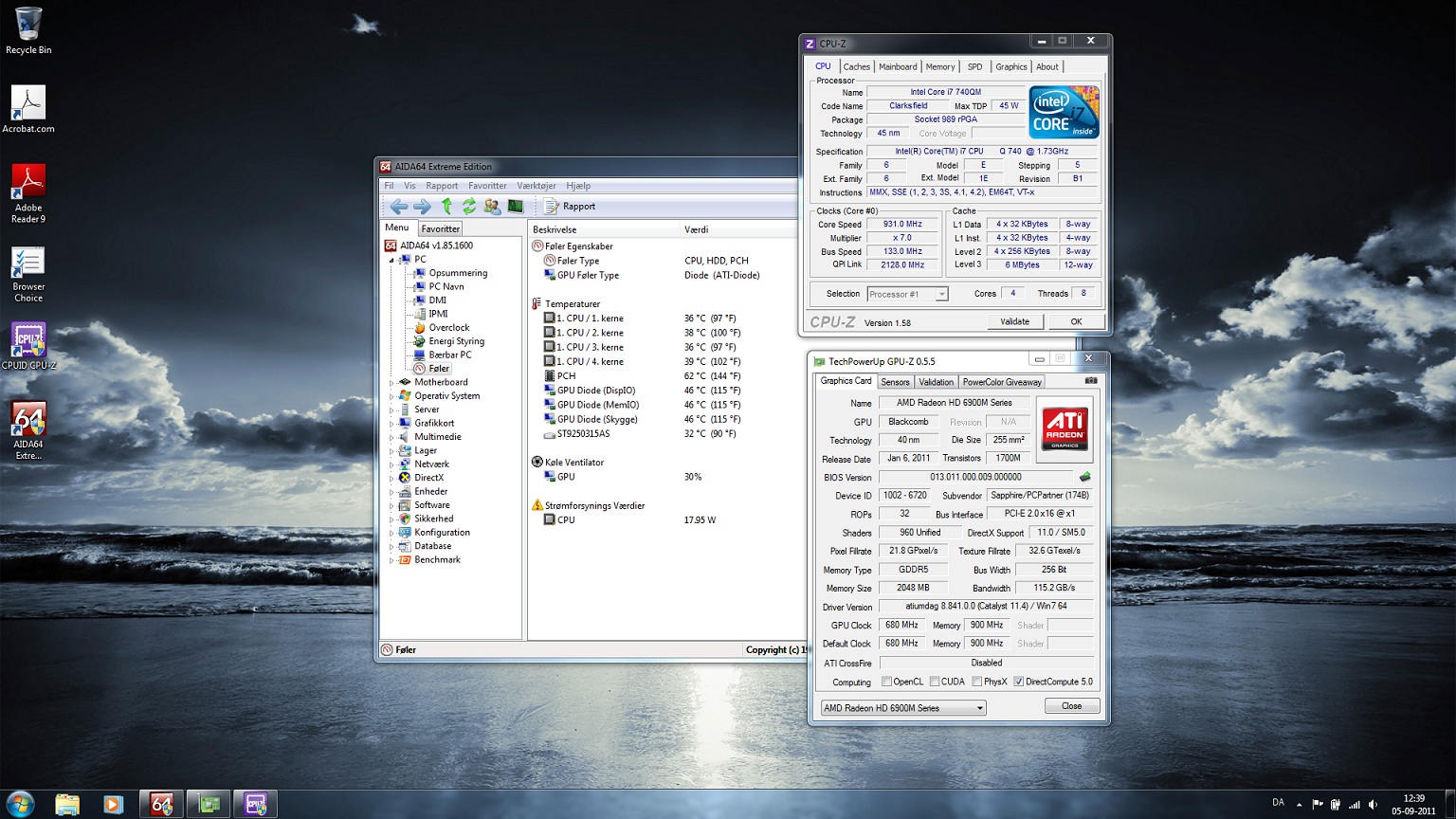Select Overclock in the AIDA64 tree

[x=449, y=328]
